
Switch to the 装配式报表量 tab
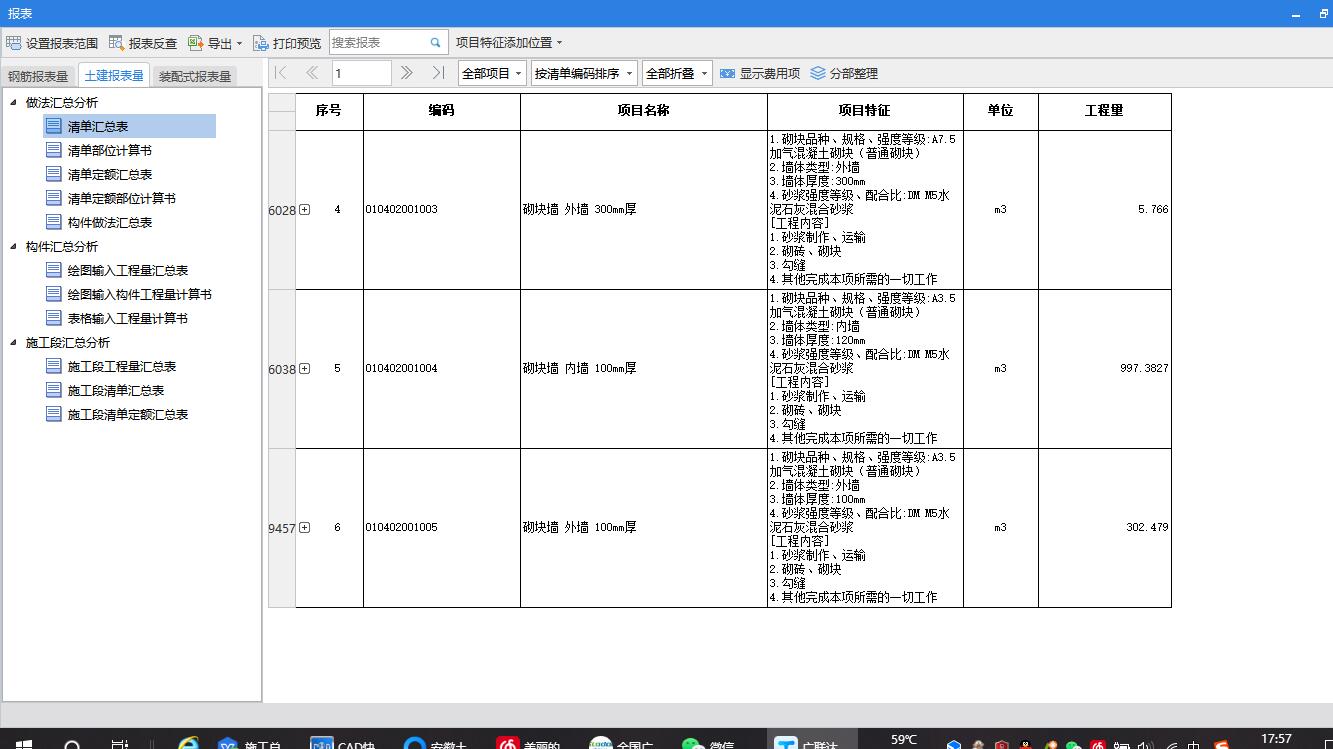click(195, 76)
